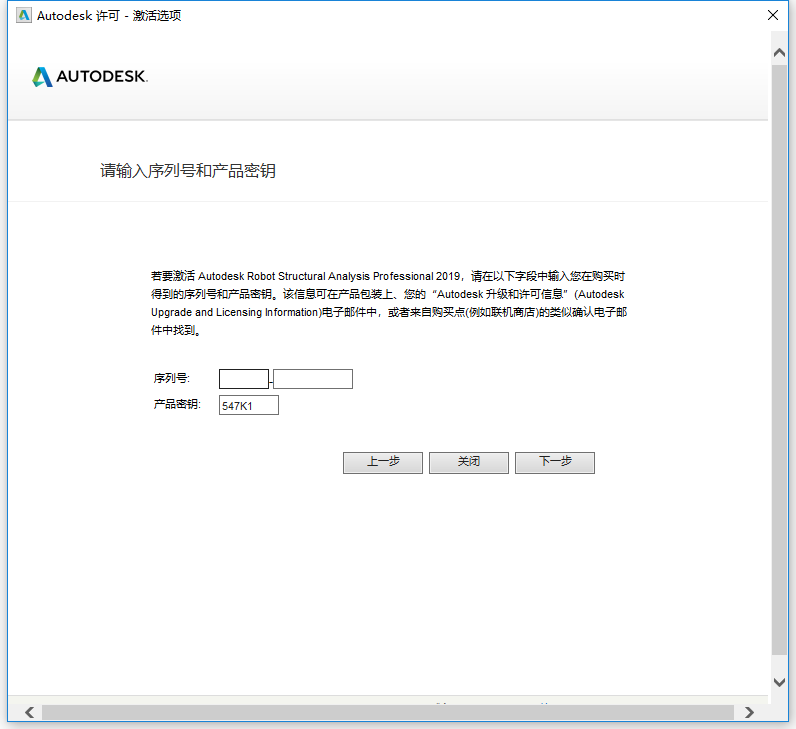Image resolution: width=796 pixels, height=729 pixels.
Task: Go back with the 上一步 button
Action: click(383, 462)
